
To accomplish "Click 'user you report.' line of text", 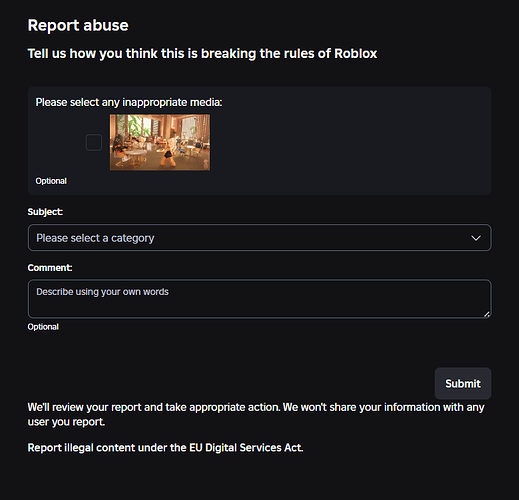I will (x=66, y=422).
